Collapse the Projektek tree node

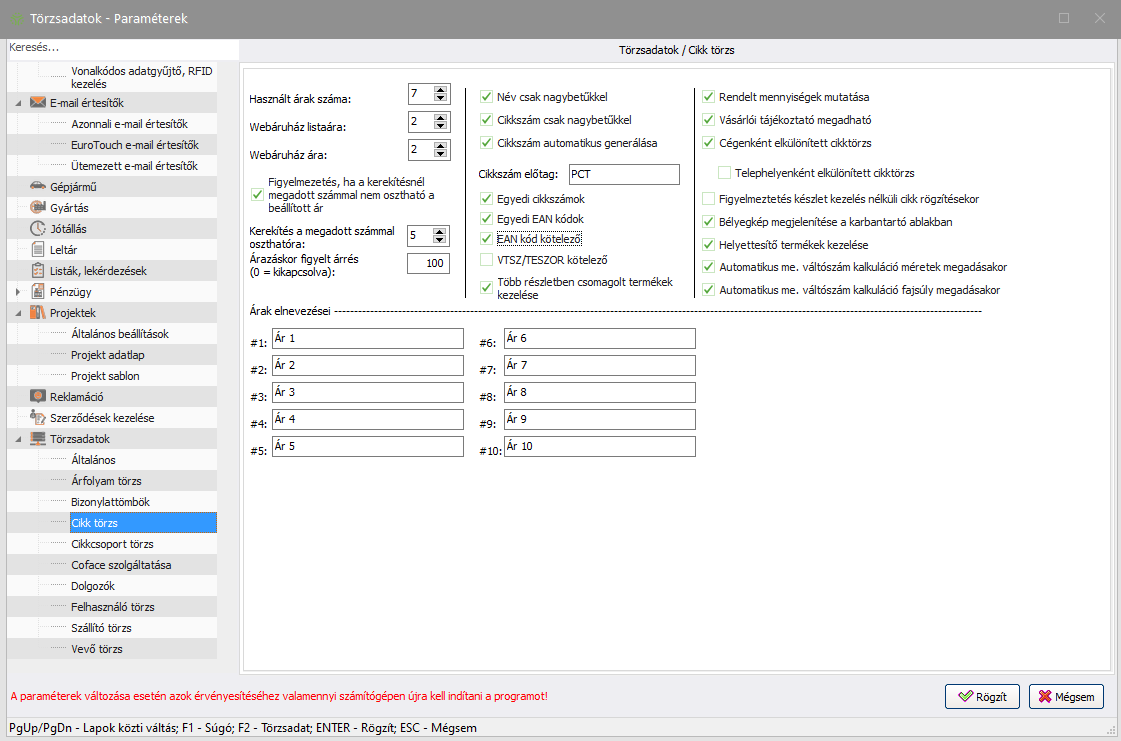pyautogui.click(x=19, y=313)
